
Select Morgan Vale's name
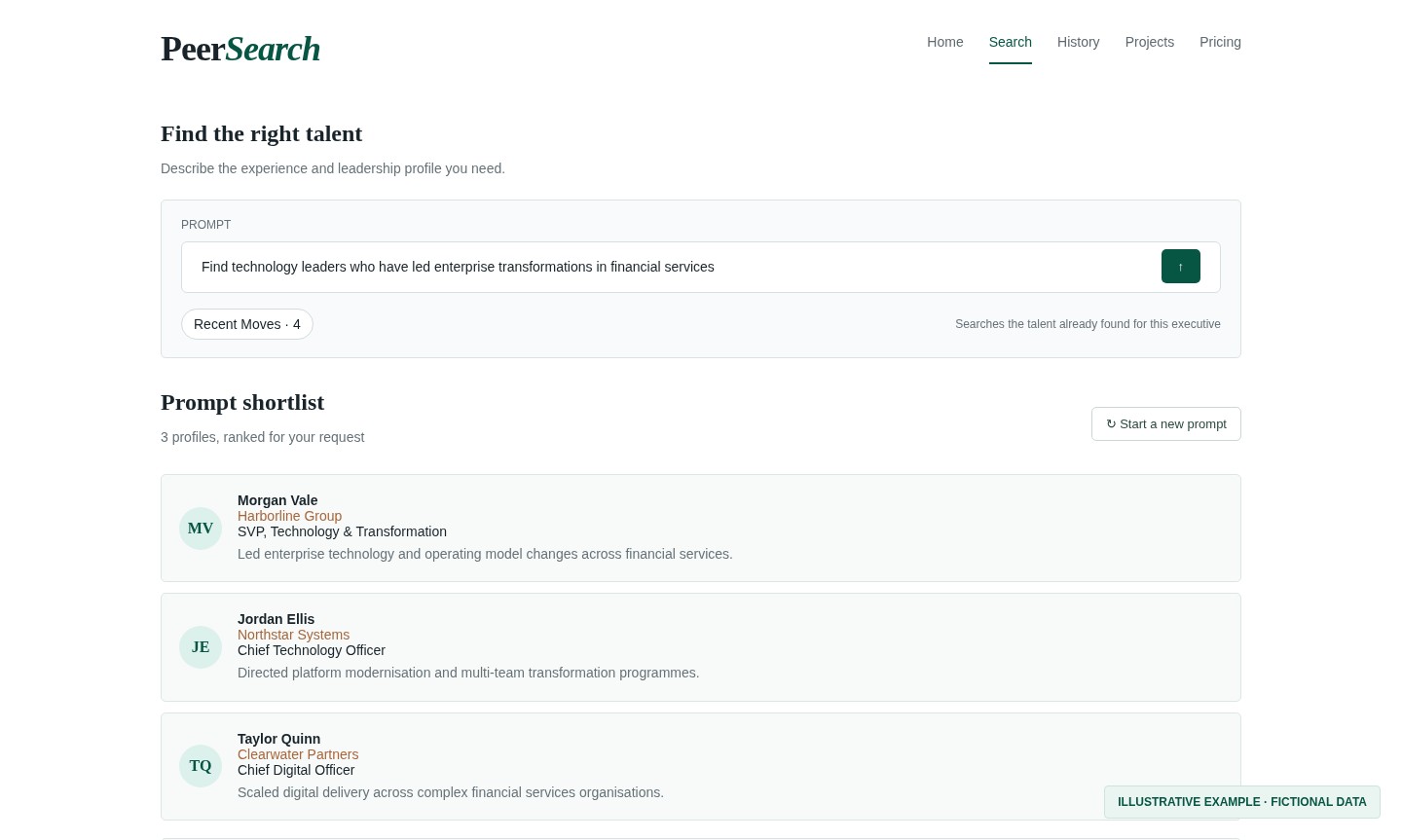(277, 500)
